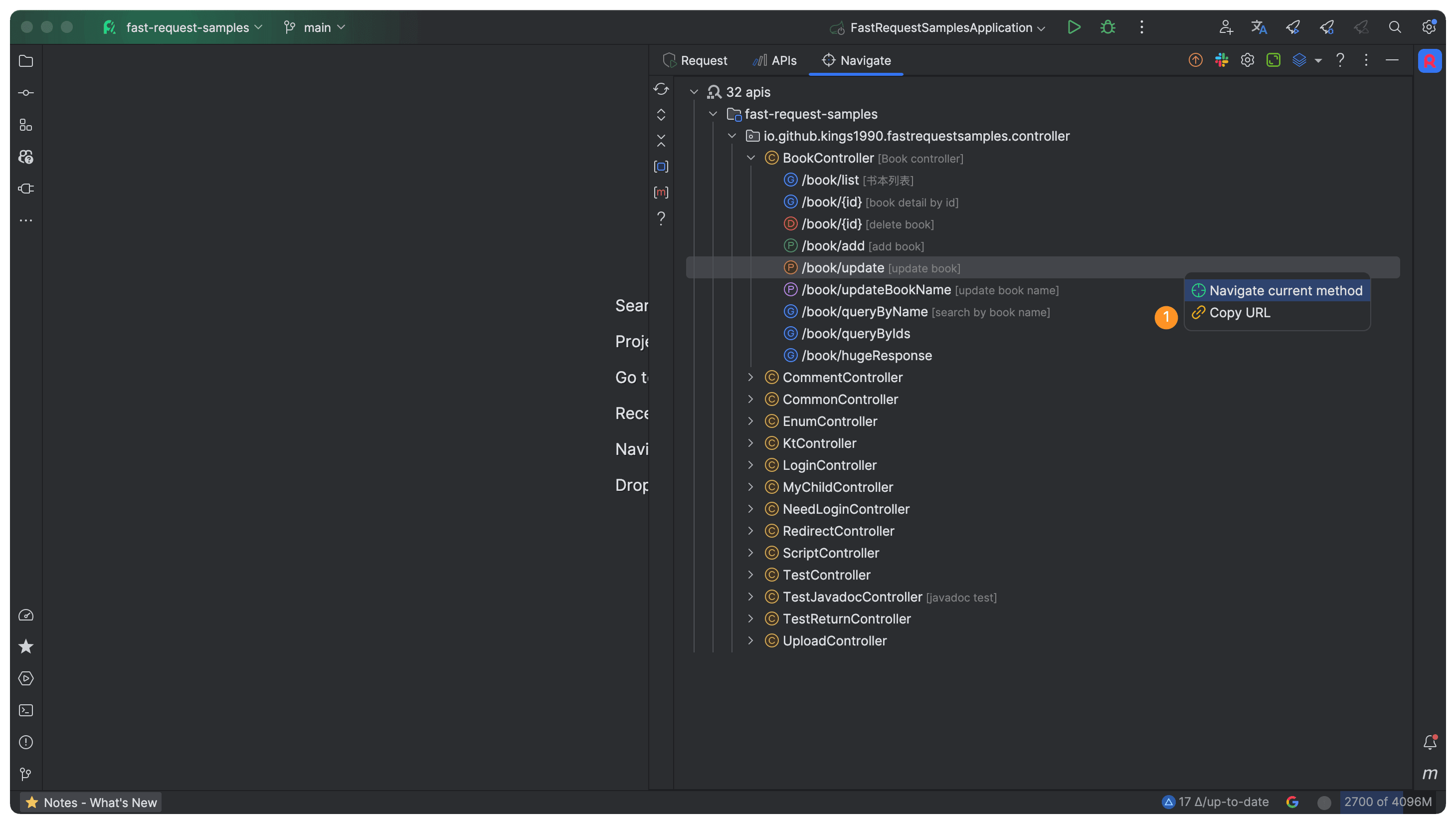
Task: Click the Slack icon in plugin toolbar
Action: tap(1221, 60)
